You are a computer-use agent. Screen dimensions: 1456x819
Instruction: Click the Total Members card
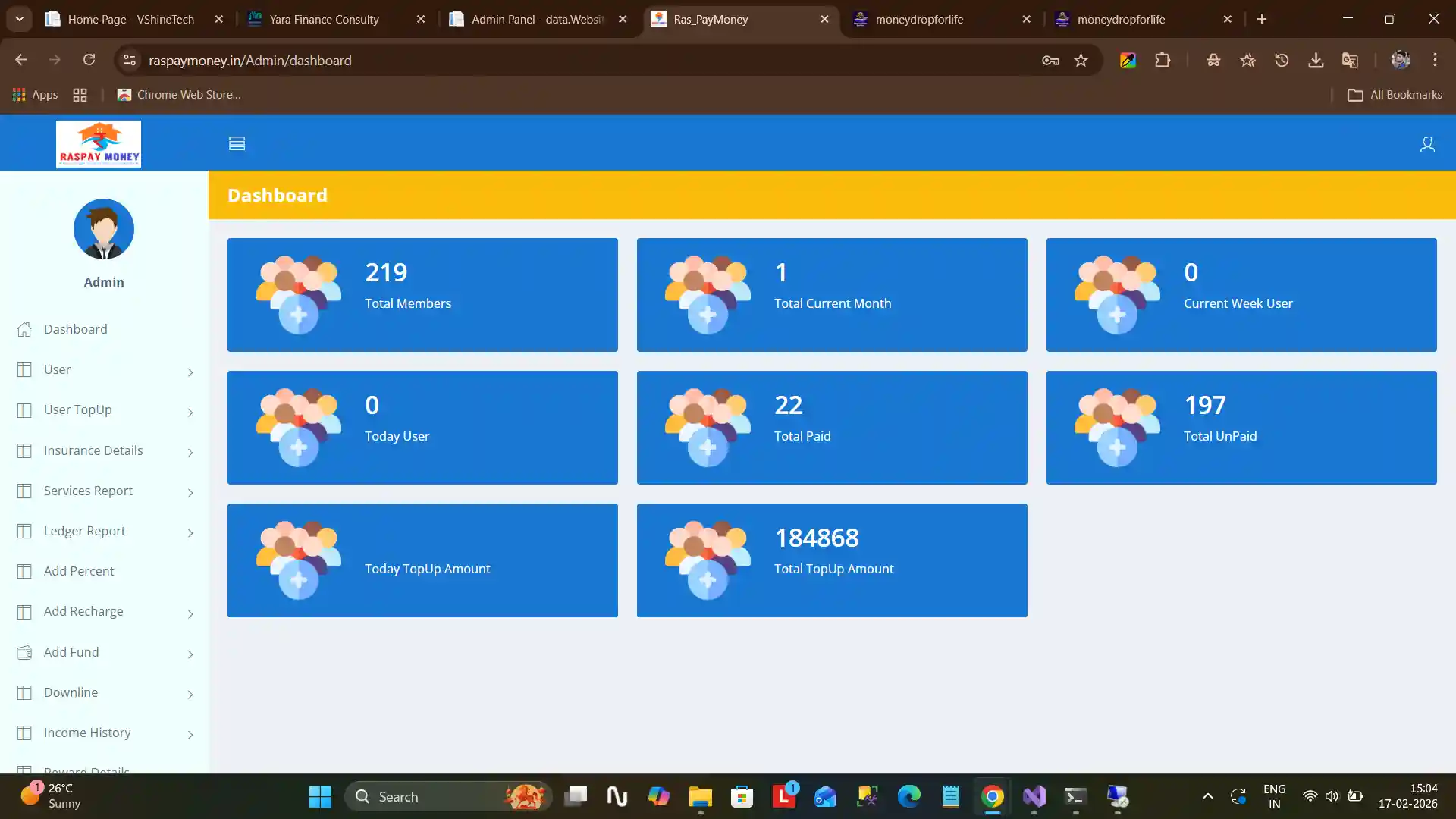(x=422, y=294)
